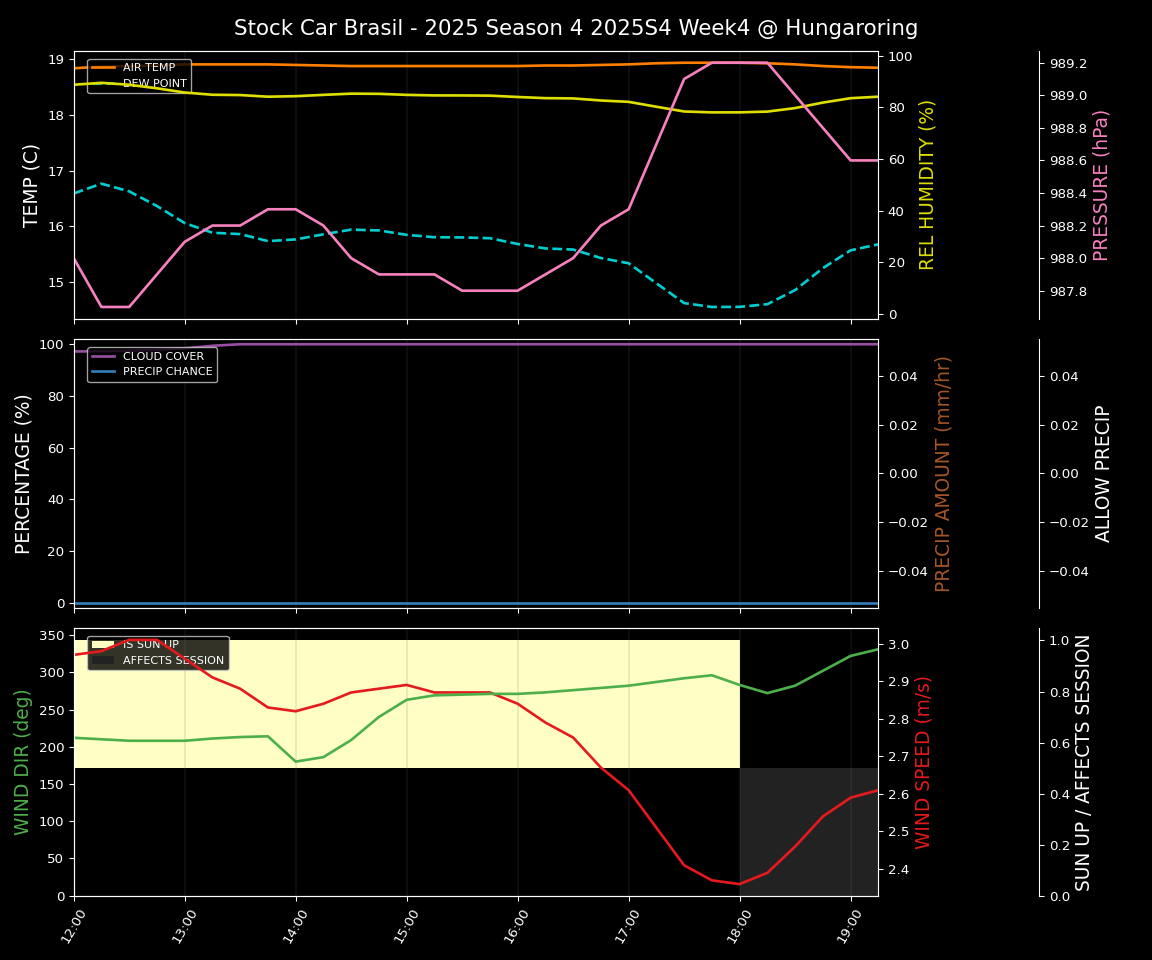Select the DEW POINT legend entry
The image size is (1152, 960).
click(154, 84)
